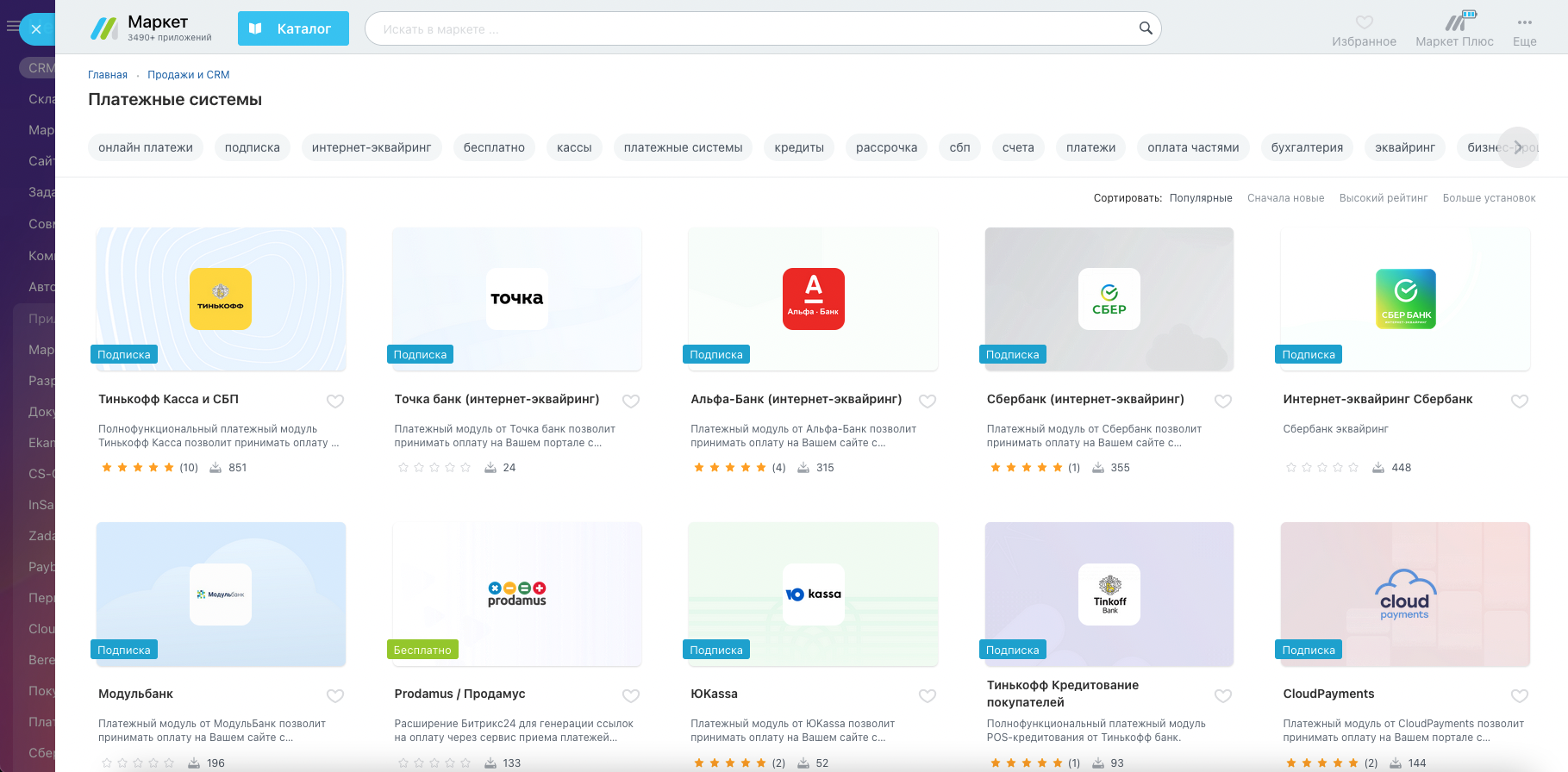Select the 'бесплатно' tag
Screen dimensions: 1568x772
(494, 147)
